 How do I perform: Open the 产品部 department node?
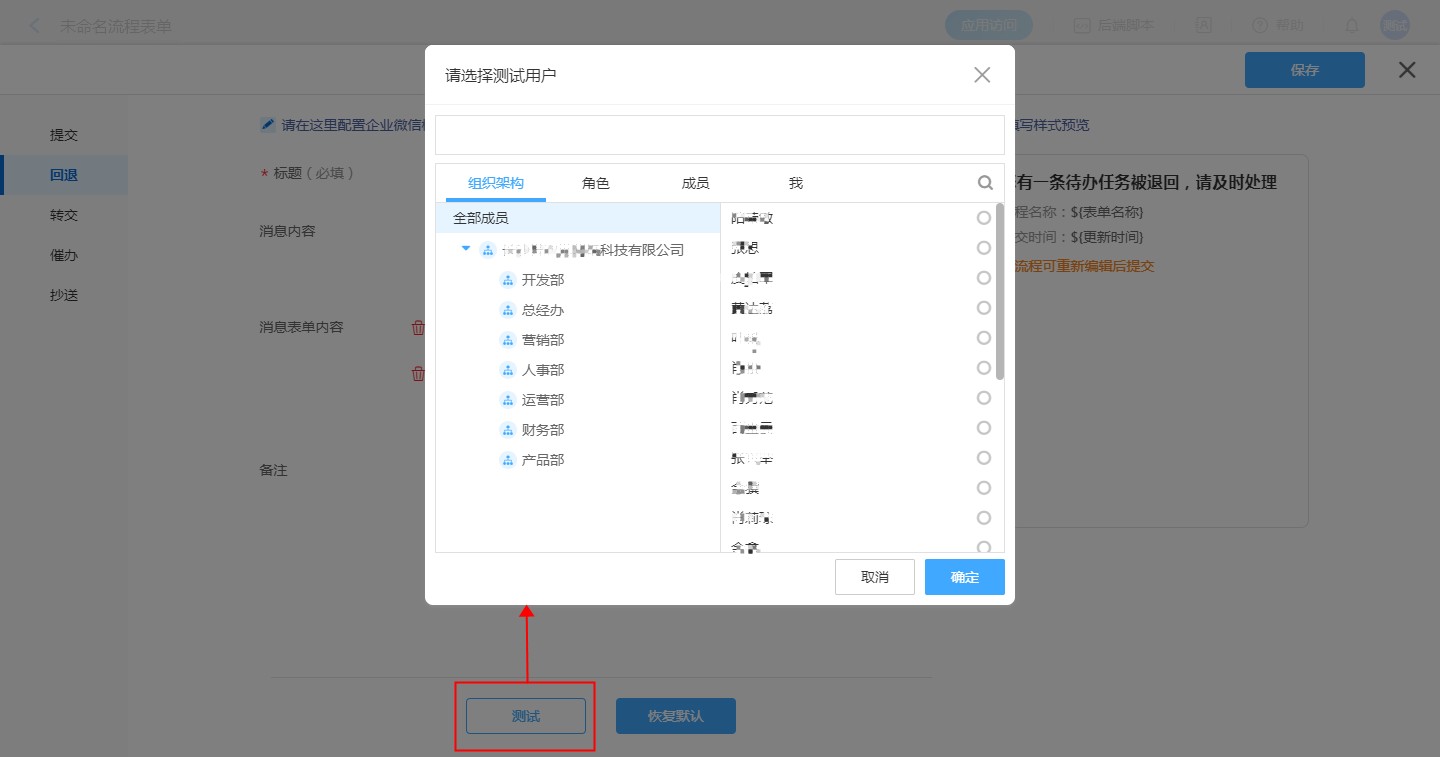543,460
